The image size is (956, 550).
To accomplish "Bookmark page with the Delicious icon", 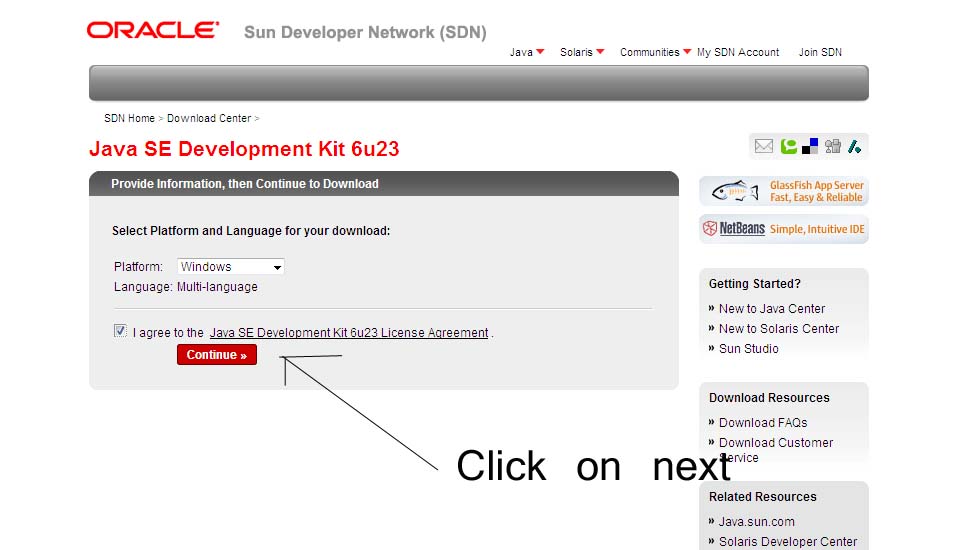I will point(810,146).
